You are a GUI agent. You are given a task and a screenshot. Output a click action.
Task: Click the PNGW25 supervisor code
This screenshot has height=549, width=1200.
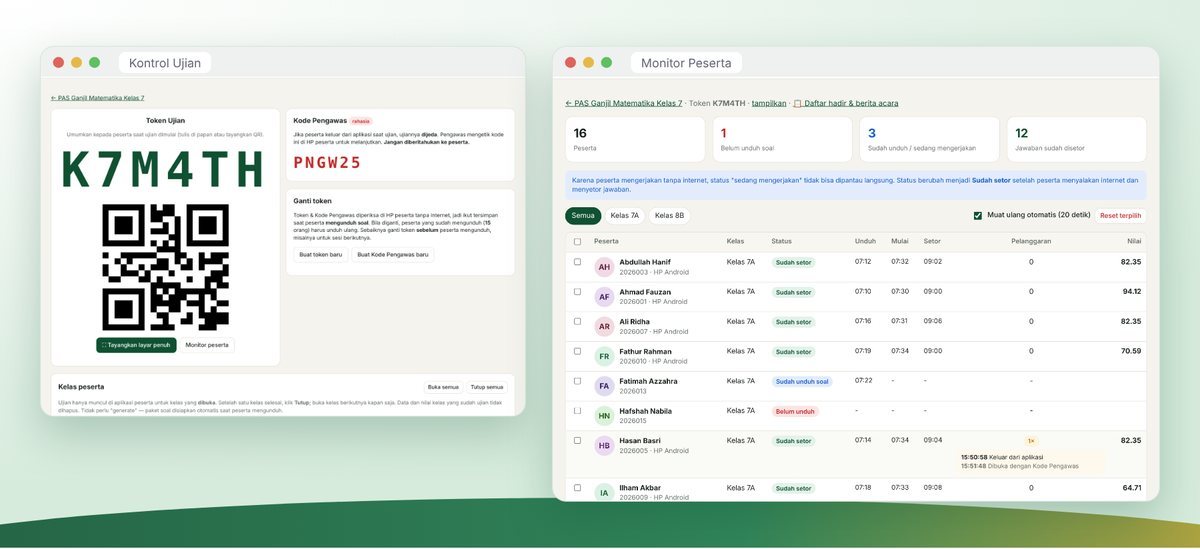pos(328,163)
